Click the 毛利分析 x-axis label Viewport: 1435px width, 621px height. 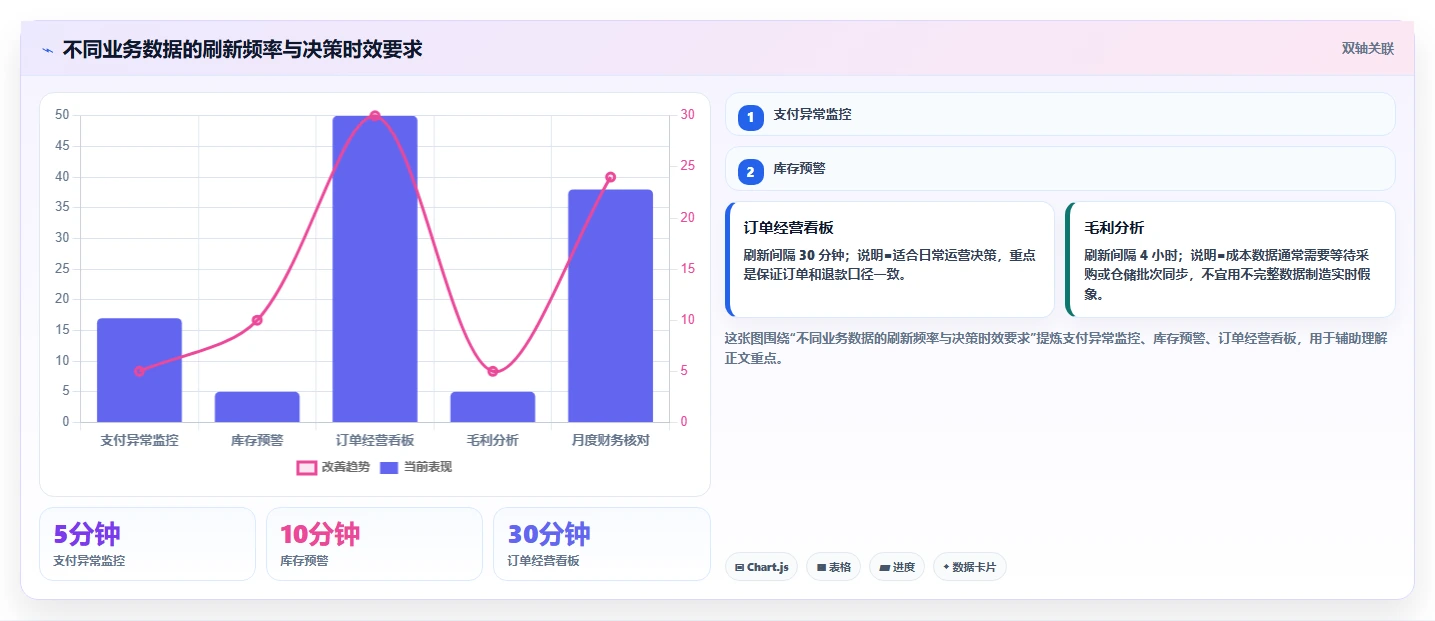[x=493, y=440]
